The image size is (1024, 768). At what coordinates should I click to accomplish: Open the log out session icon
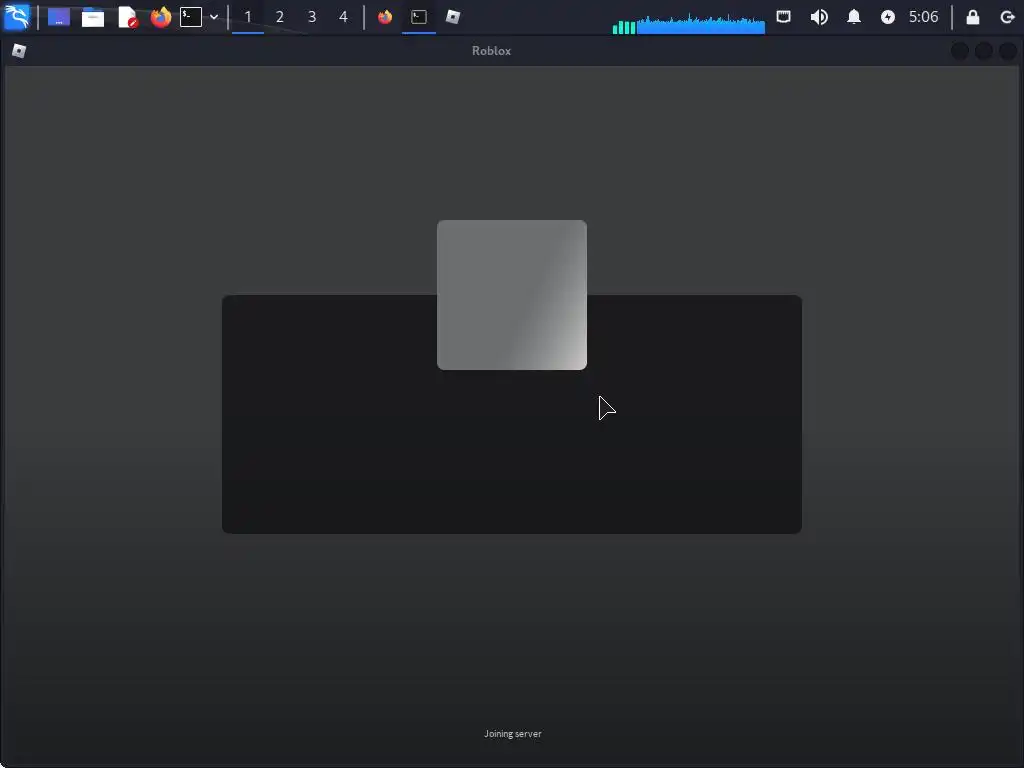1006,17
